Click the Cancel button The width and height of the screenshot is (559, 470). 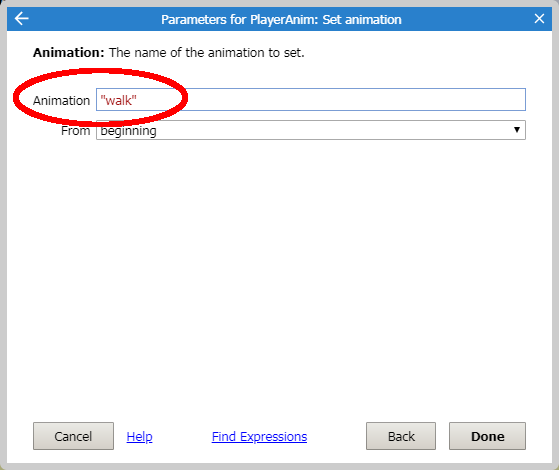(x=73, y=436)
